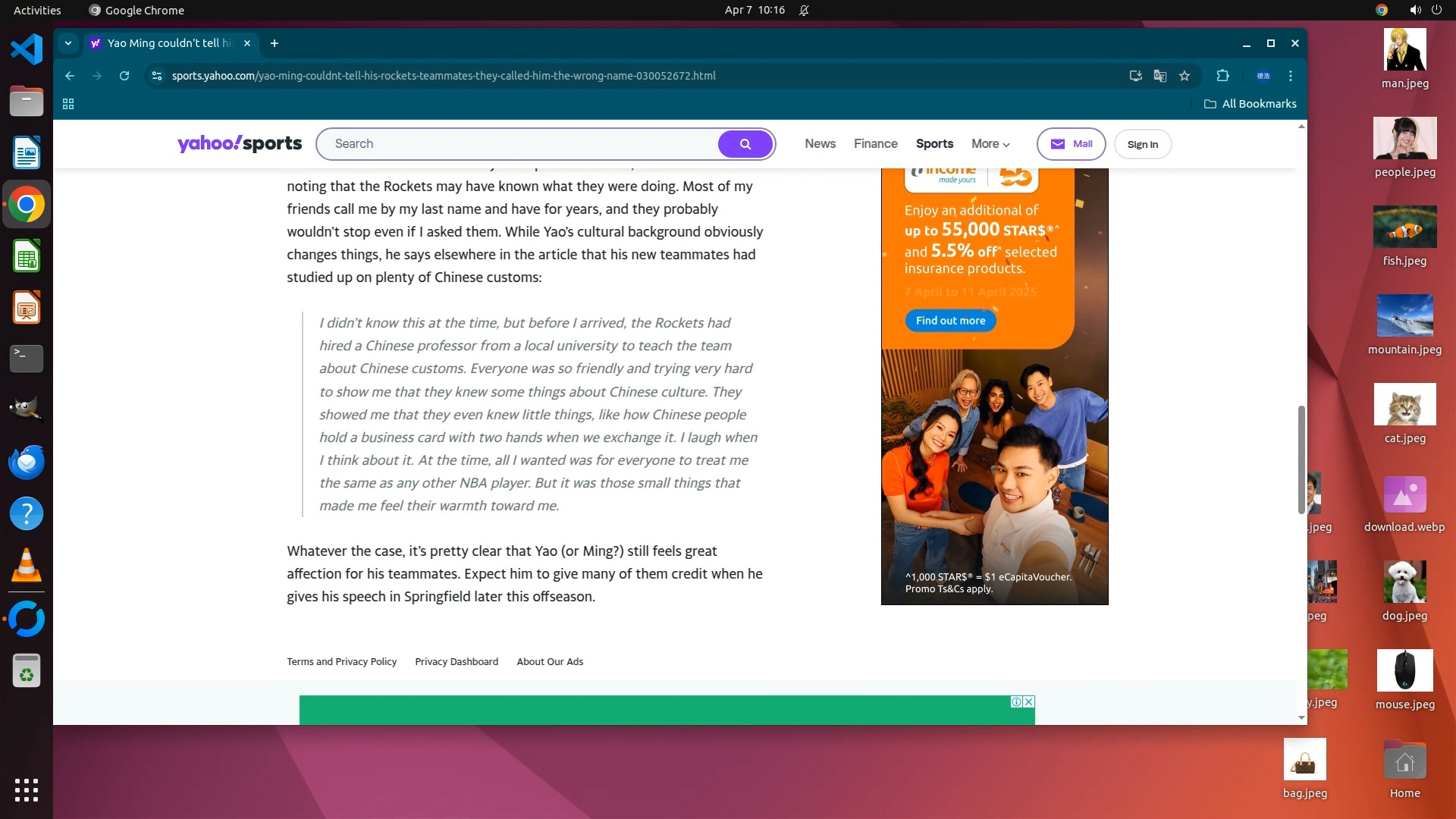Click the install app icon in address bar
This screenshot has width=1456, height=819.
[x=1135, y=76]
